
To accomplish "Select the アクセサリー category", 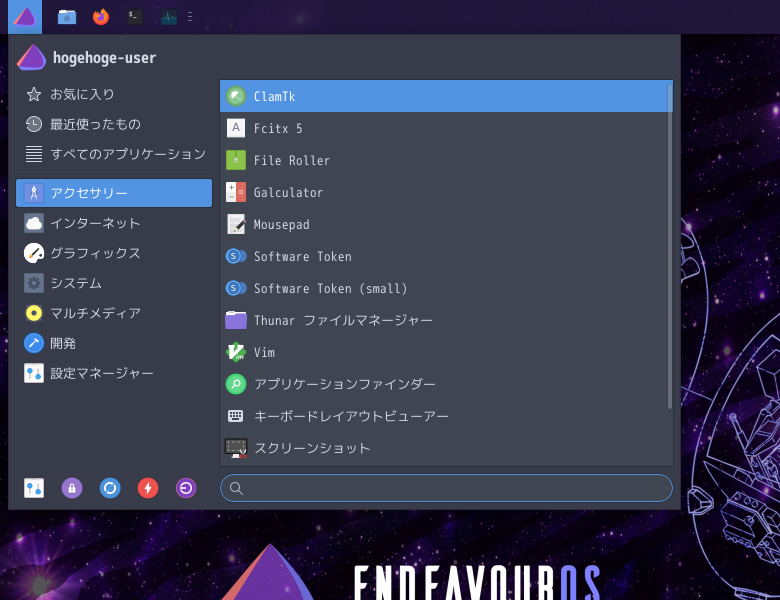I will click(114, 193).
